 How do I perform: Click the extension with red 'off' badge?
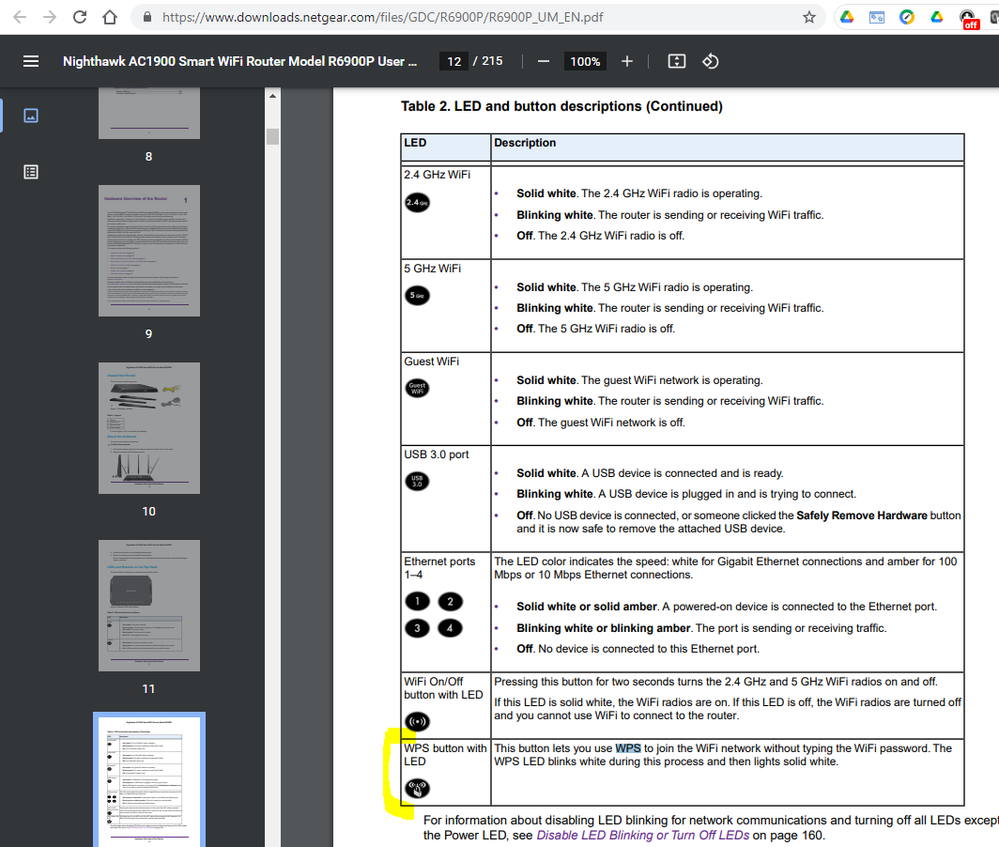[x=968, y=18]
